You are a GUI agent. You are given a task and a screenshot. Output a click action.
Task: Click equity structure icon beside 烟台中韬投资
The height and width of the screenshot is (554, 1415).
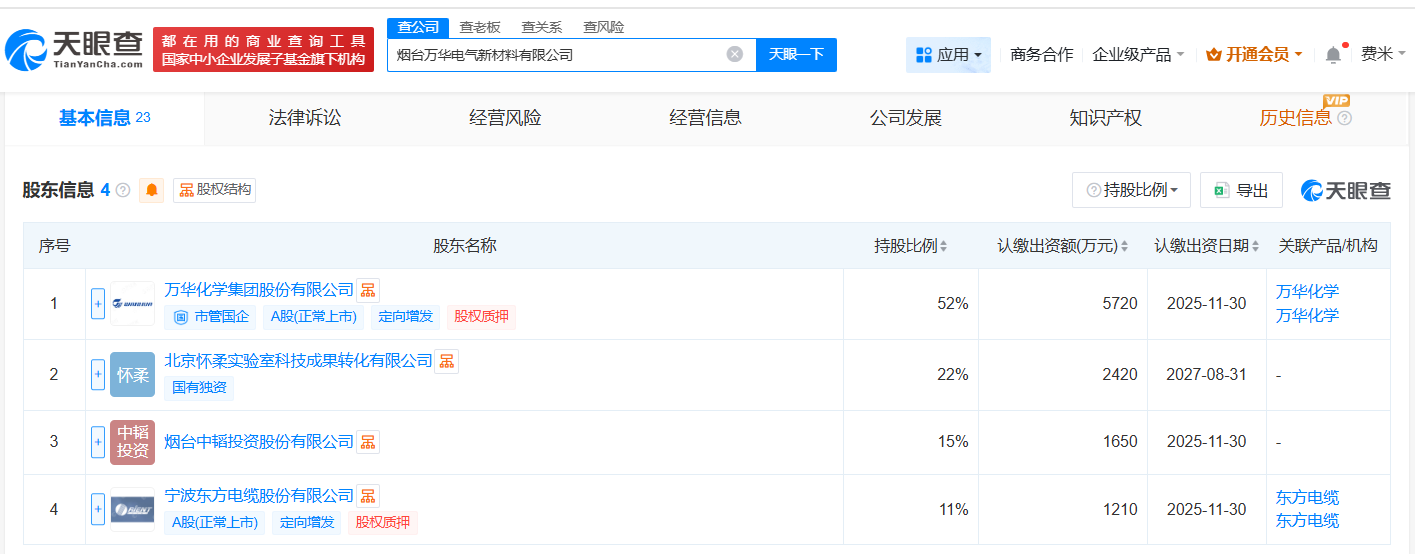tap(368, 442)
